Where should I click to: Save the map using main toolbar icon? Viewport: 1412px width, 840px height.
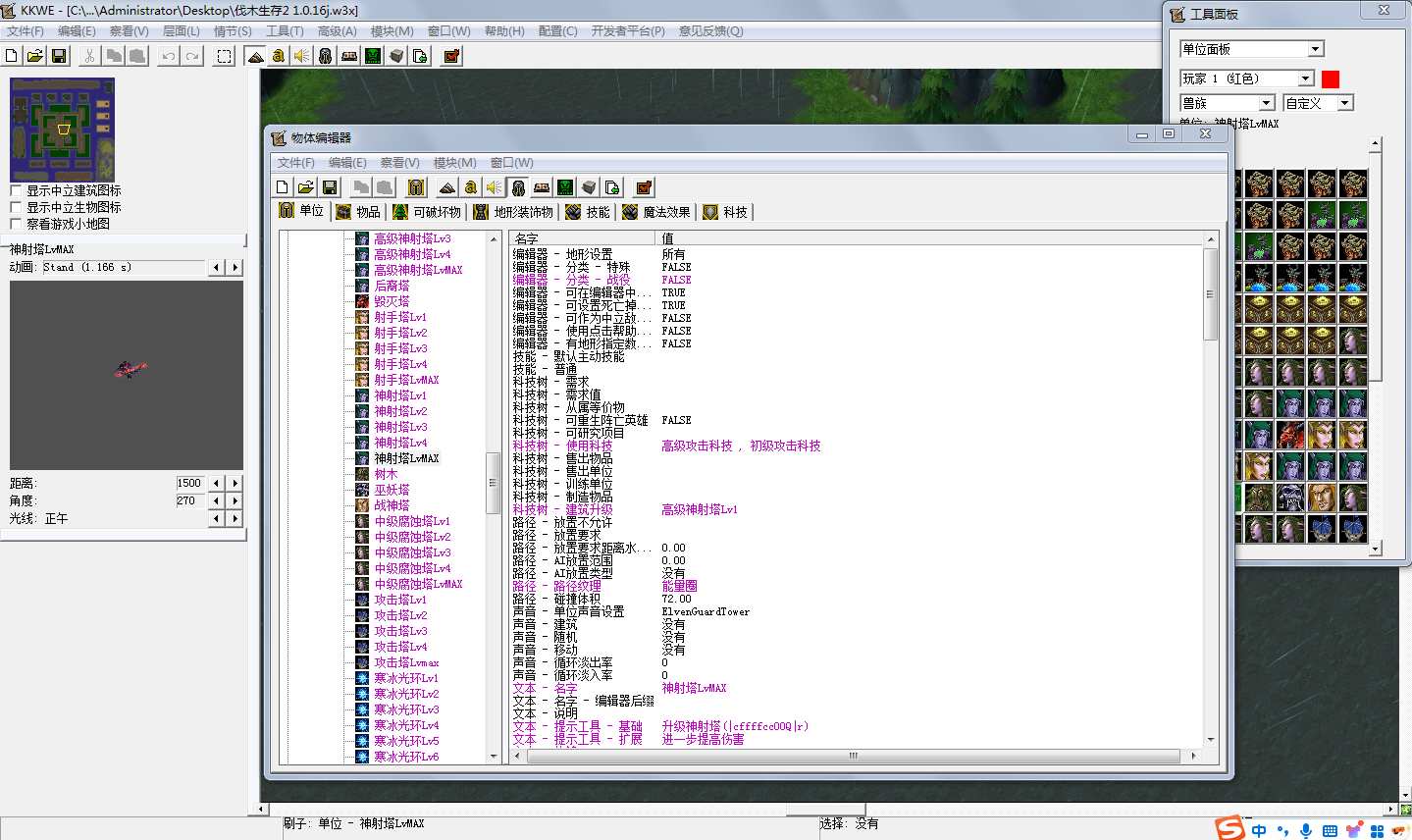click(x=59, y=56)
